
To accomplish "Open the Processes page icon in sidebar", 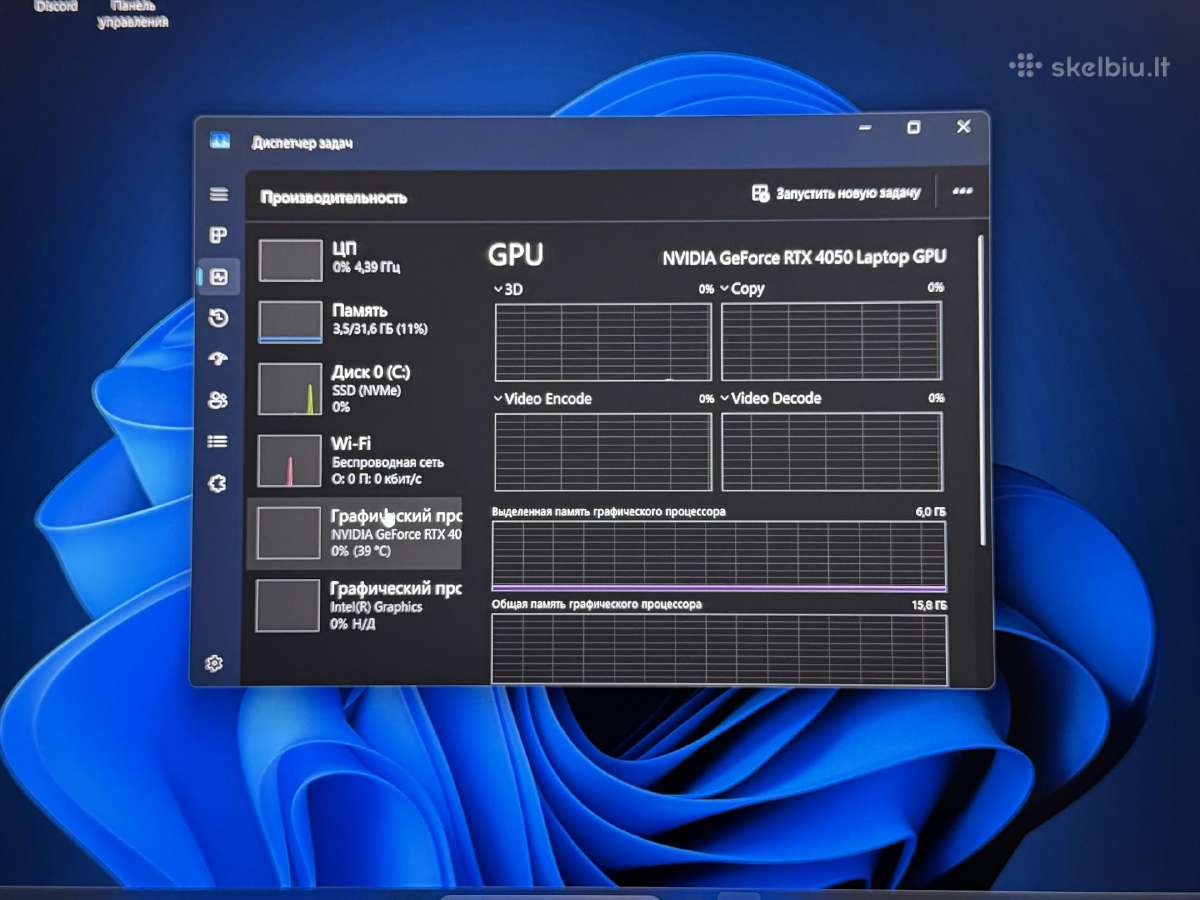I will [x=218, y=236].
